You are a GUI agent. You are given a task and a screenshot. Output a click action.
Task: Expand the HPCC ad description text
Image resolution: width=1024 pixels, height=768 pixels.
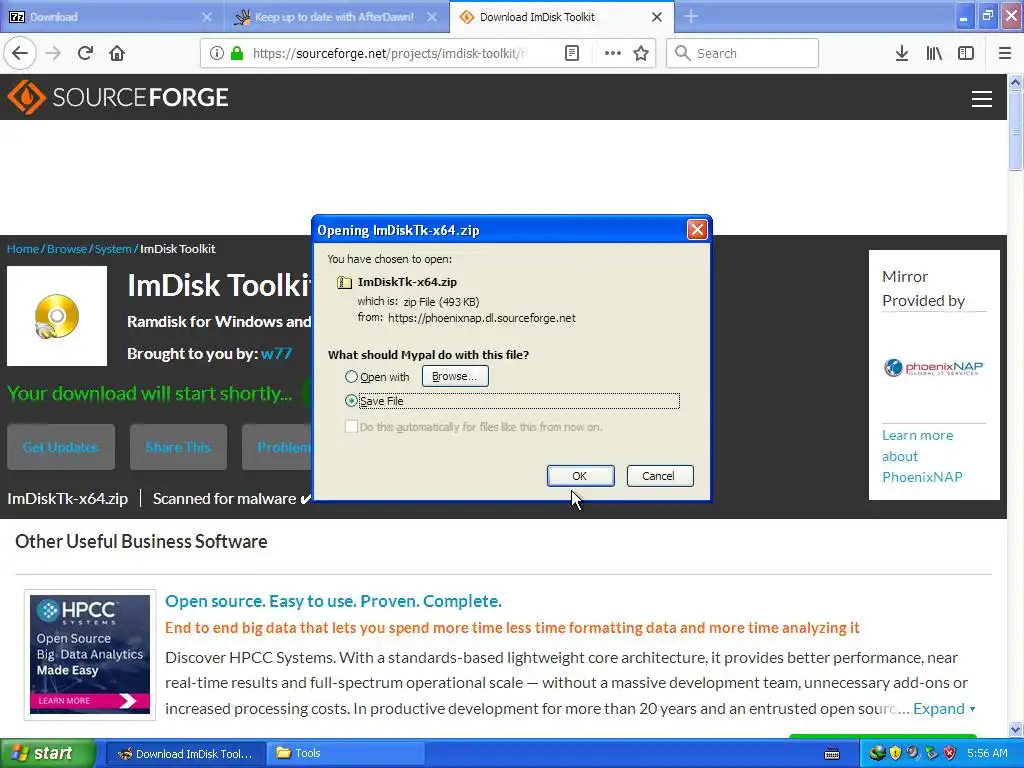[944, 709]
